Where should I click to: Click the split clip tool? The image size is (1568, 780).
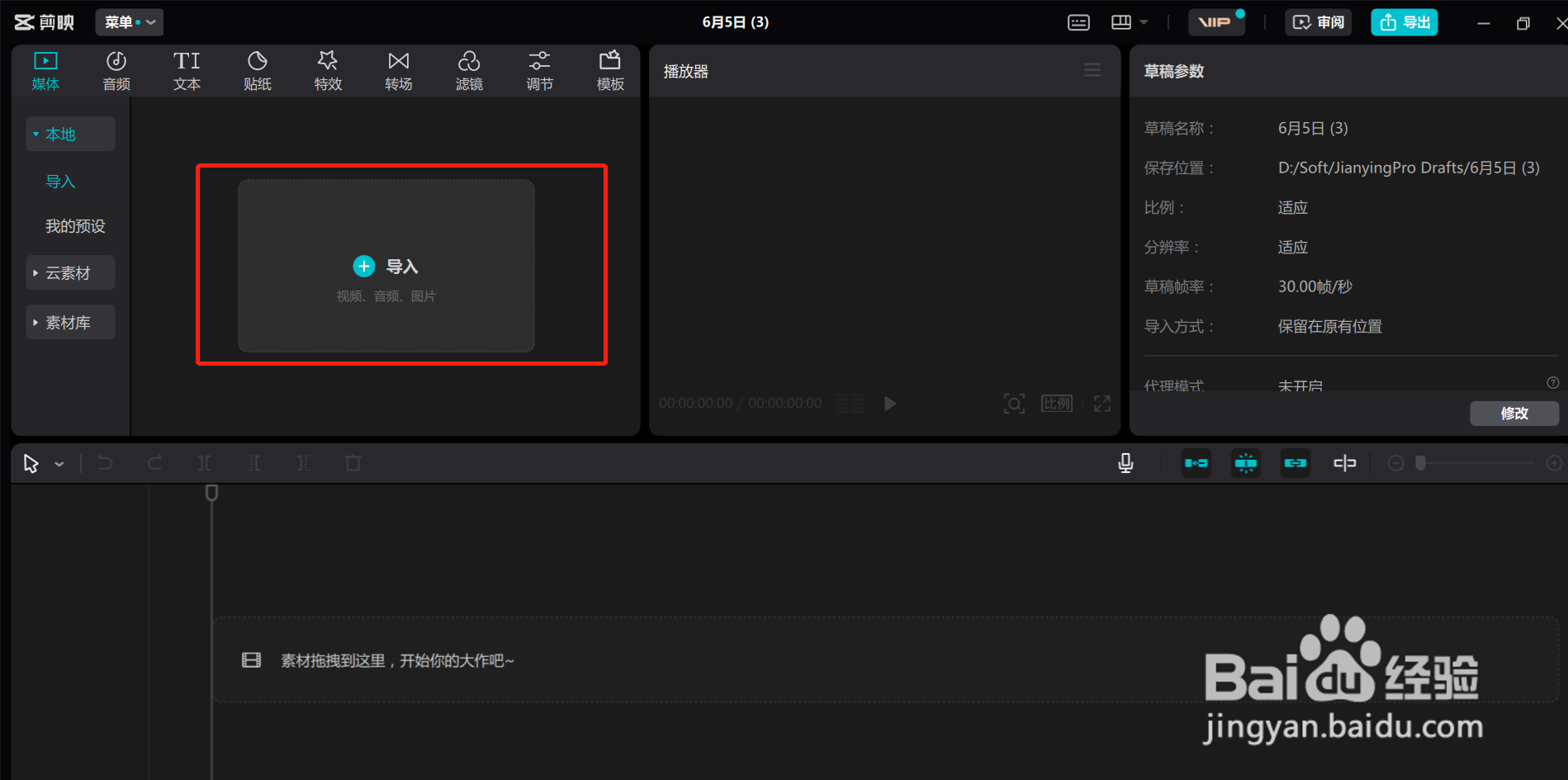(x=204, y=463)
